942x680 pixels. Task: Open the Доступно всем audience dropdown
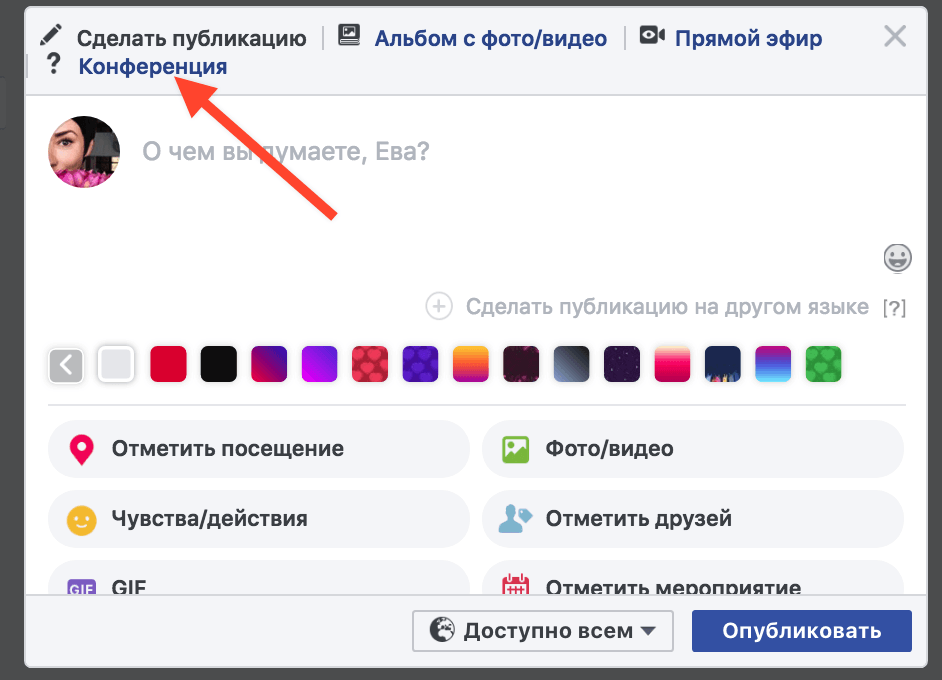pos(542,631)
